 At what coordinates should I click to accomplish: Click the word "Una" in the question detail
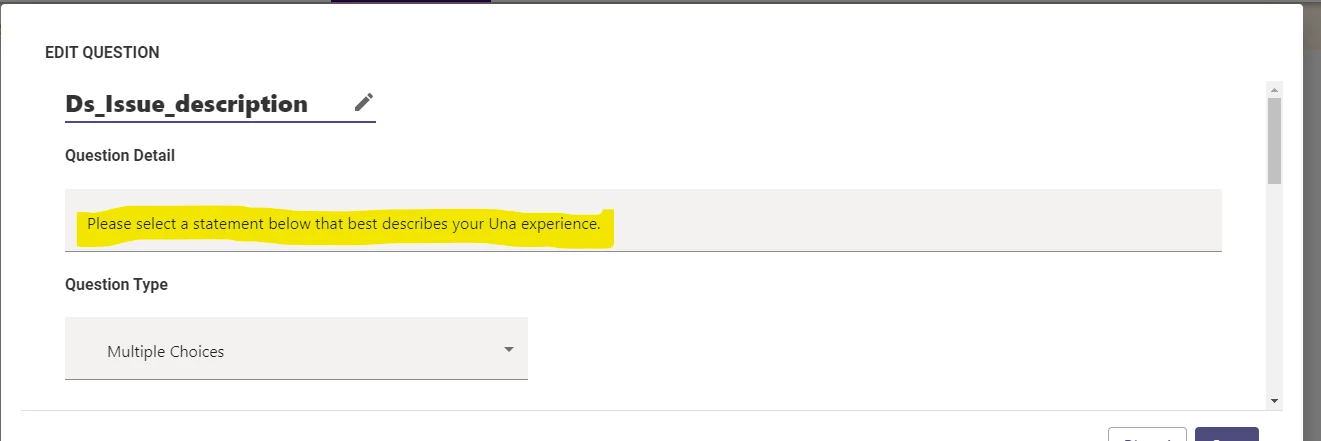(x=502, y=224)
